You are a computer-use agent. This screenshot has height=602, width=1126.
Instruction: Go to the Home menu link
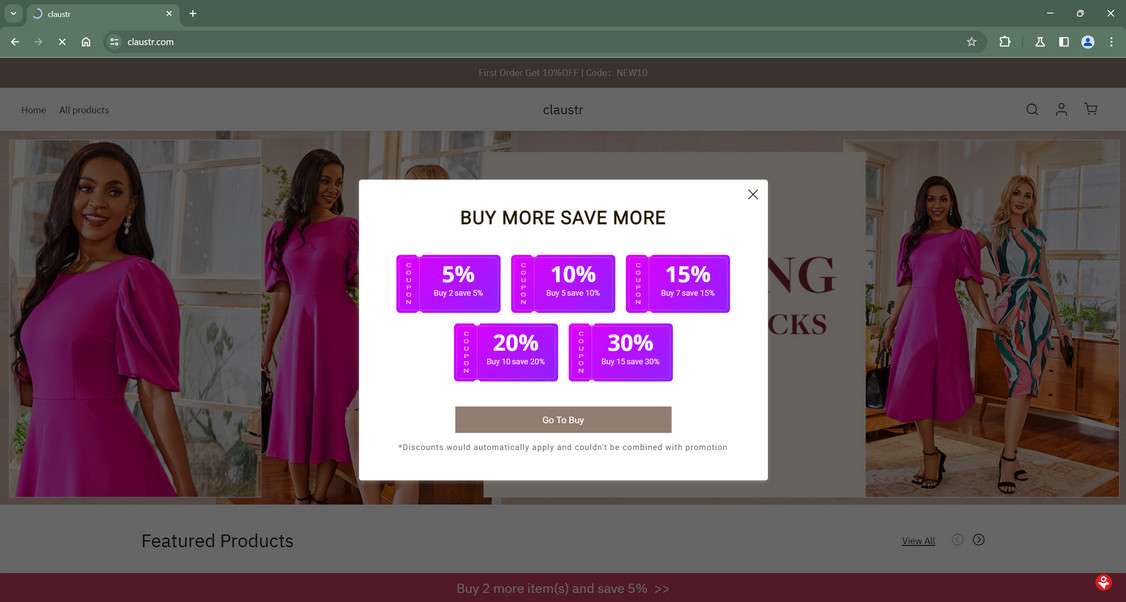click(x=34, y=110)
